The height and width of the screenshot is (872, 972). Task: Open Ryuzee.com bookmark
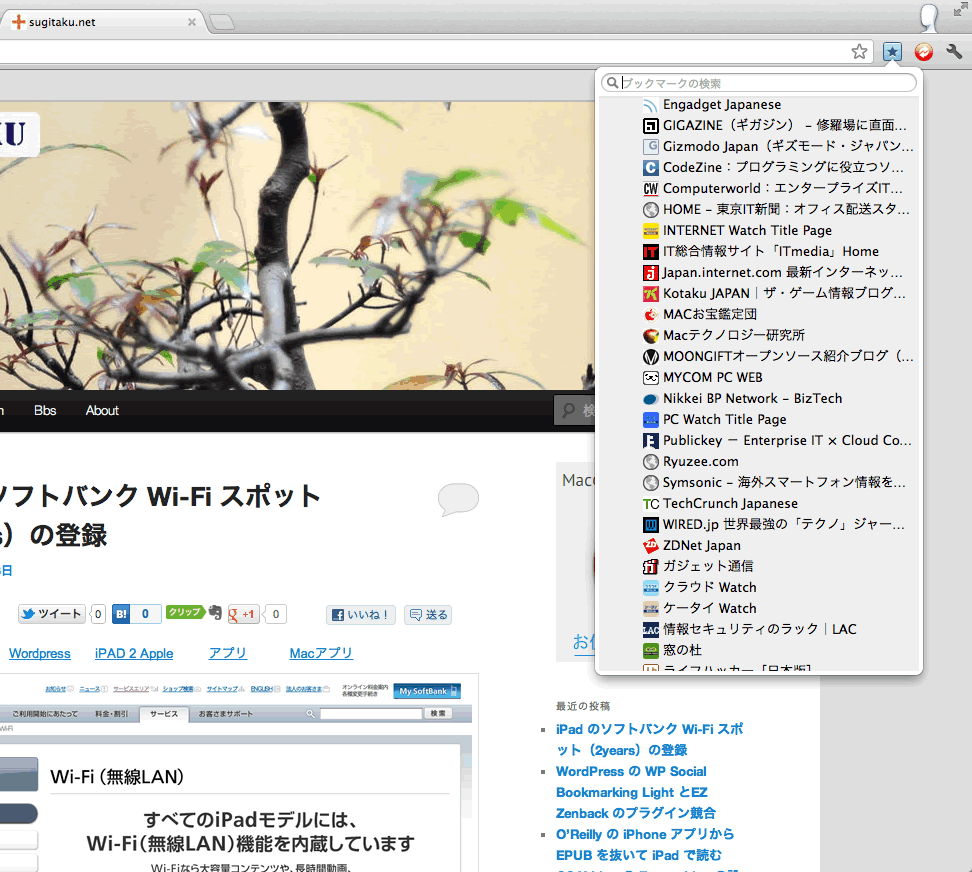759,462
